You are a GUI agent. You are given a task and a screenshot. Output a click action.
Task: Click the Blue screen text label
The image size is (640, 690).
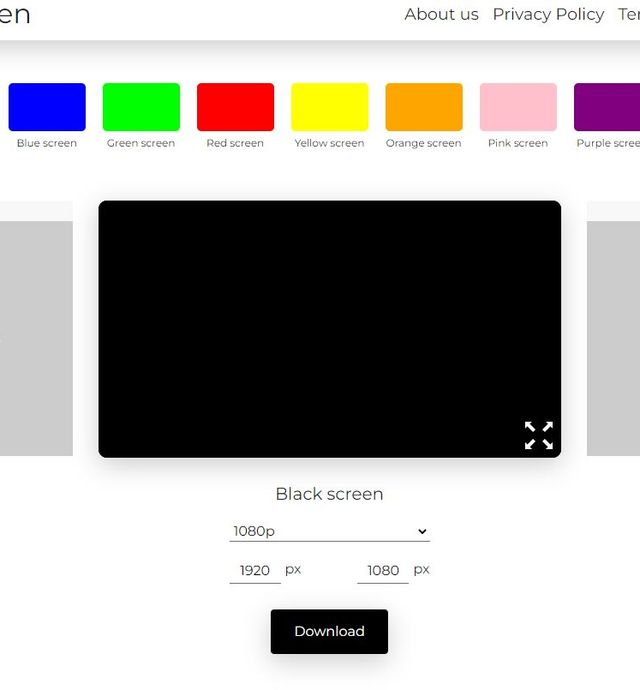(x=47, y=143)
